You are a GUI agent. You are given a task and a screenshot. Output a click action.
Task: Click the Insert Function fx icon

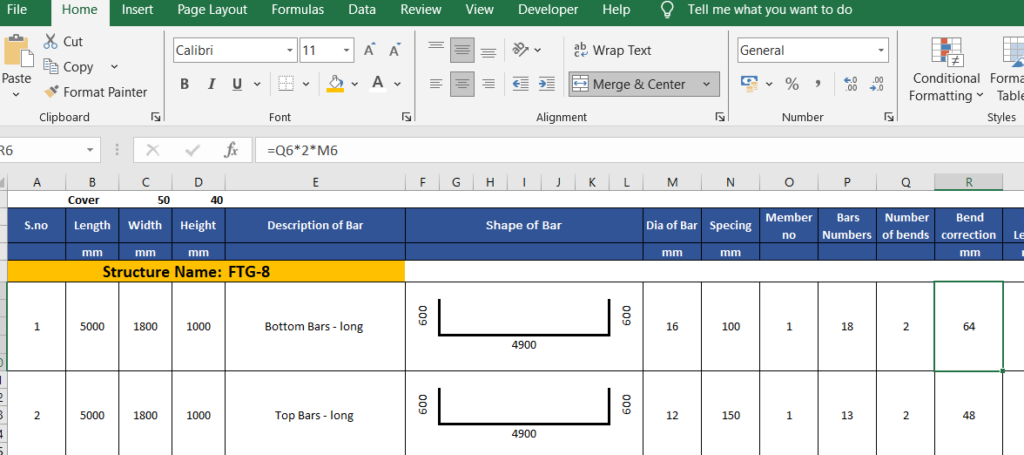click(231, 150)
